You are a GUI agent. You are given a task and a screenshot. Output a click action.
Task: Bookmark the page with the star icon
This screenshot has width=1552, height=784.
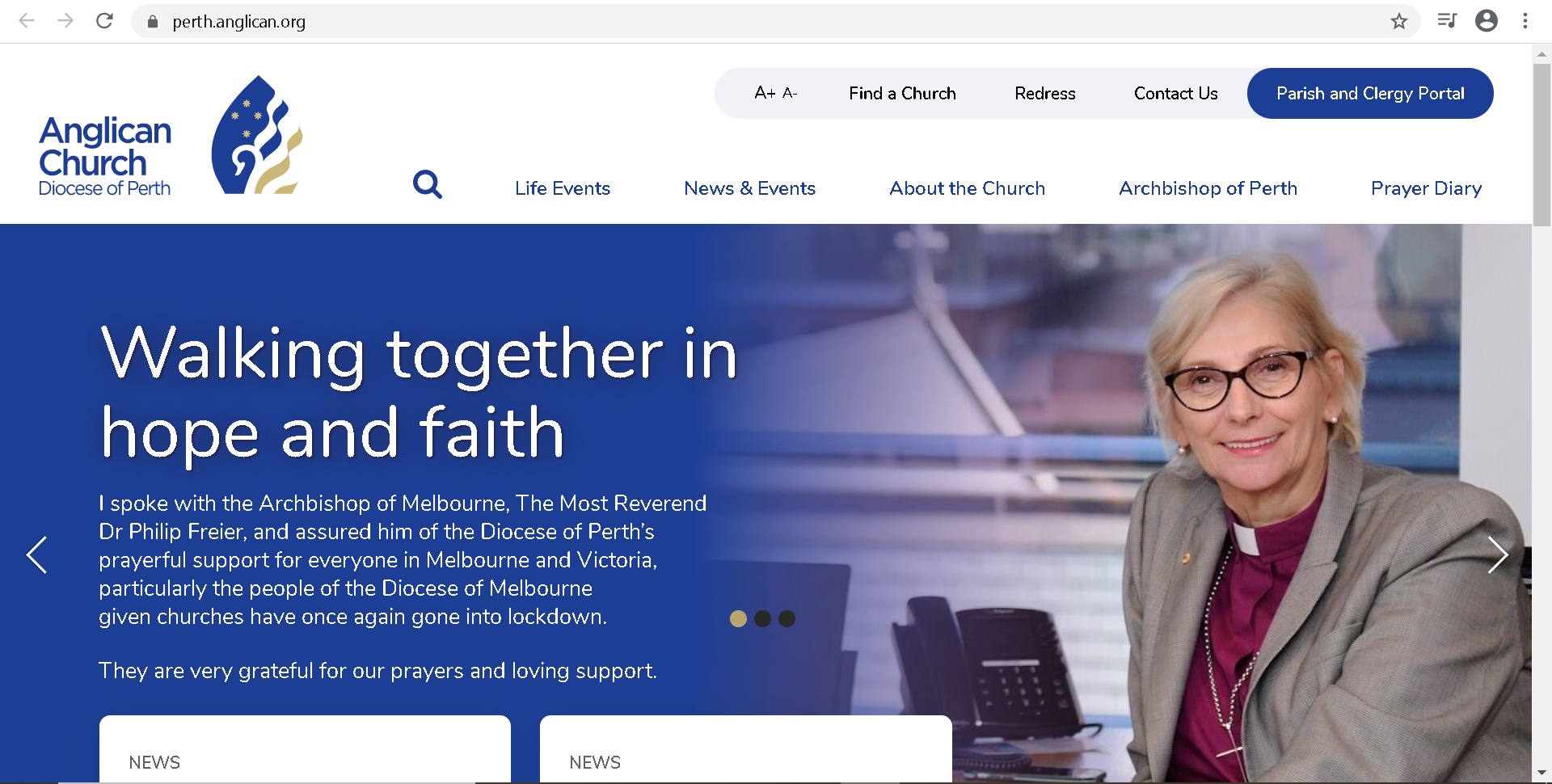coord(1398,21)
